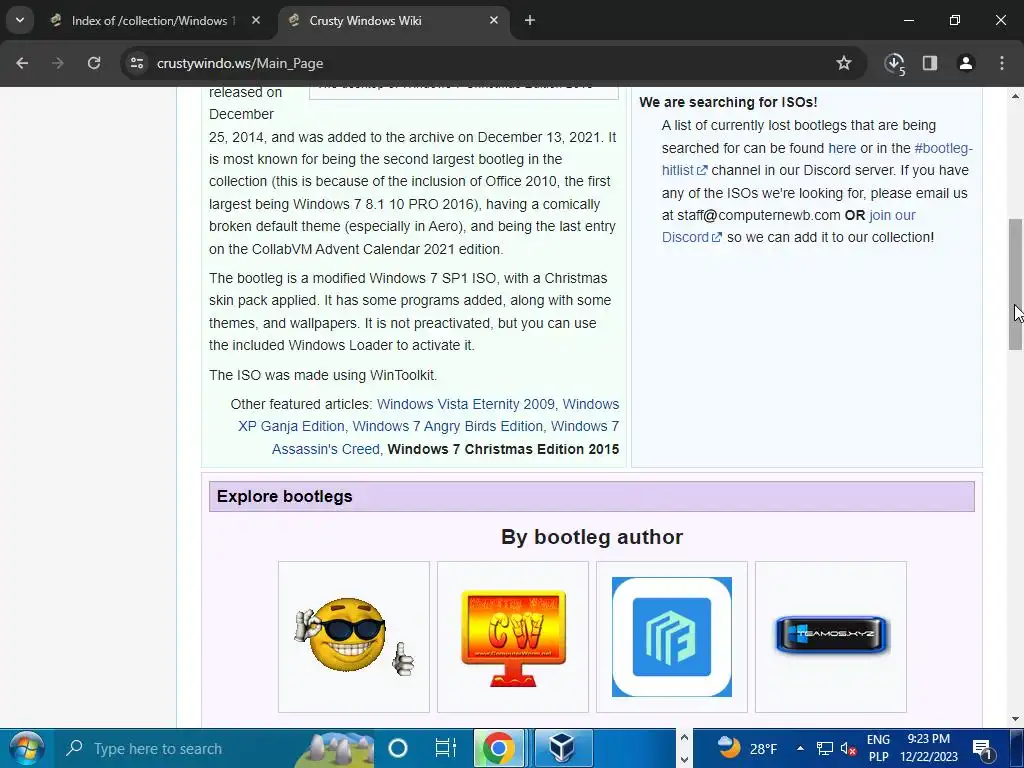1024x768 pixels.
Task: Open clock showing 9:23 PM
Action: (x=929, y=748)
